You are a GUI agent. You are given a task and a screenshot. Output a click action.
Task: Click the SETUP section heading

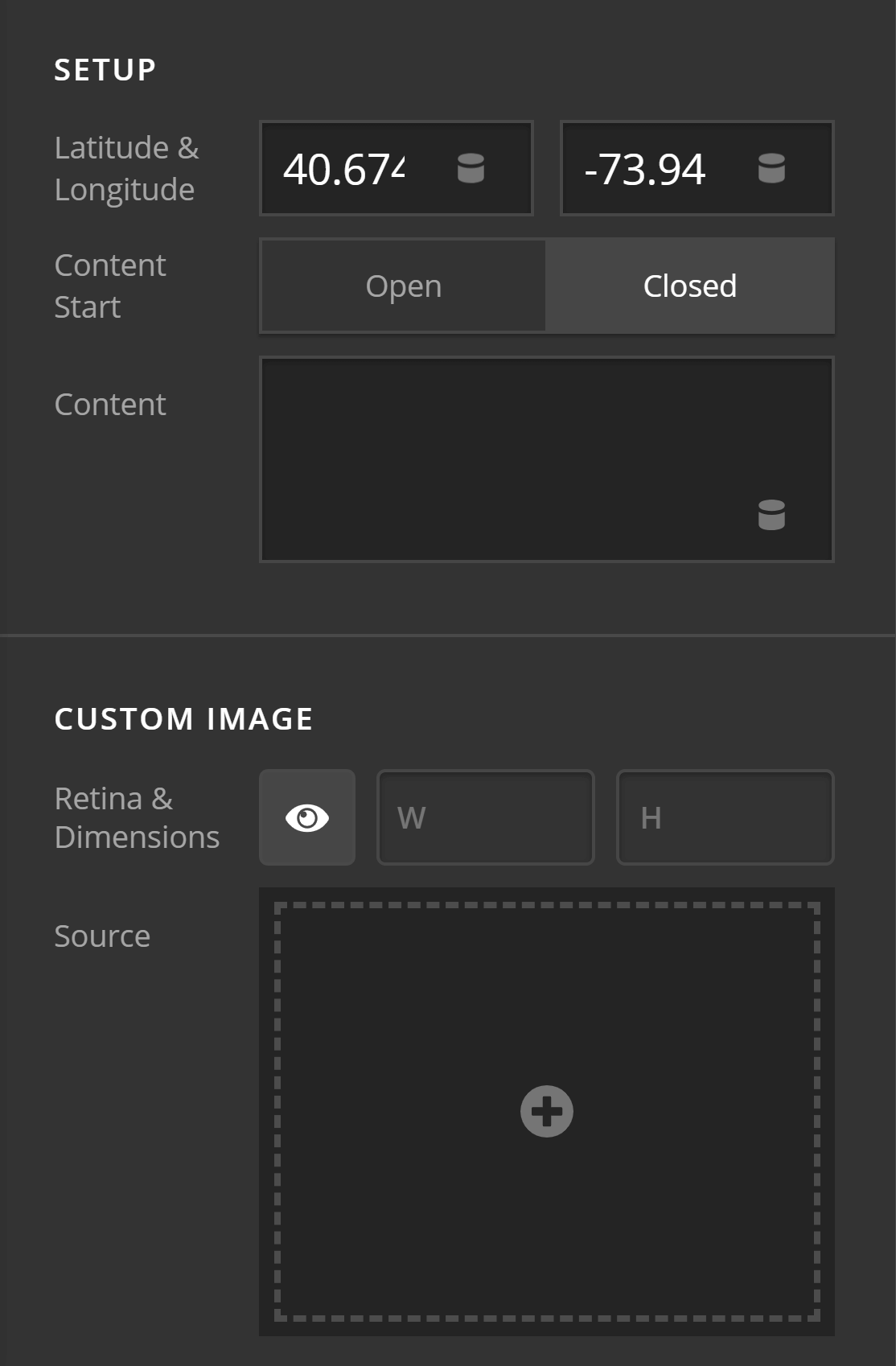click(x=105, y=70)
